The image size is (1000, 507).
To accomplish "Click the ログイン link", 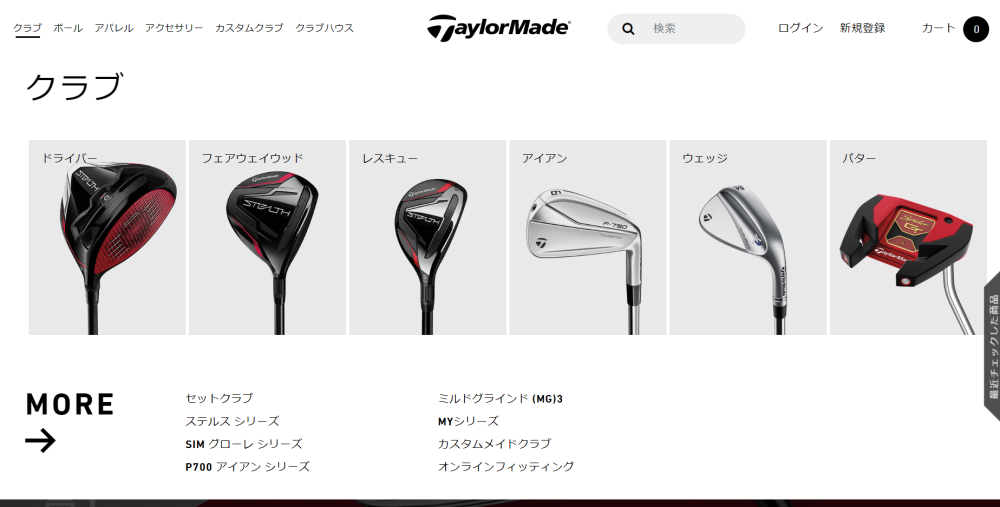I will (800, 28).
